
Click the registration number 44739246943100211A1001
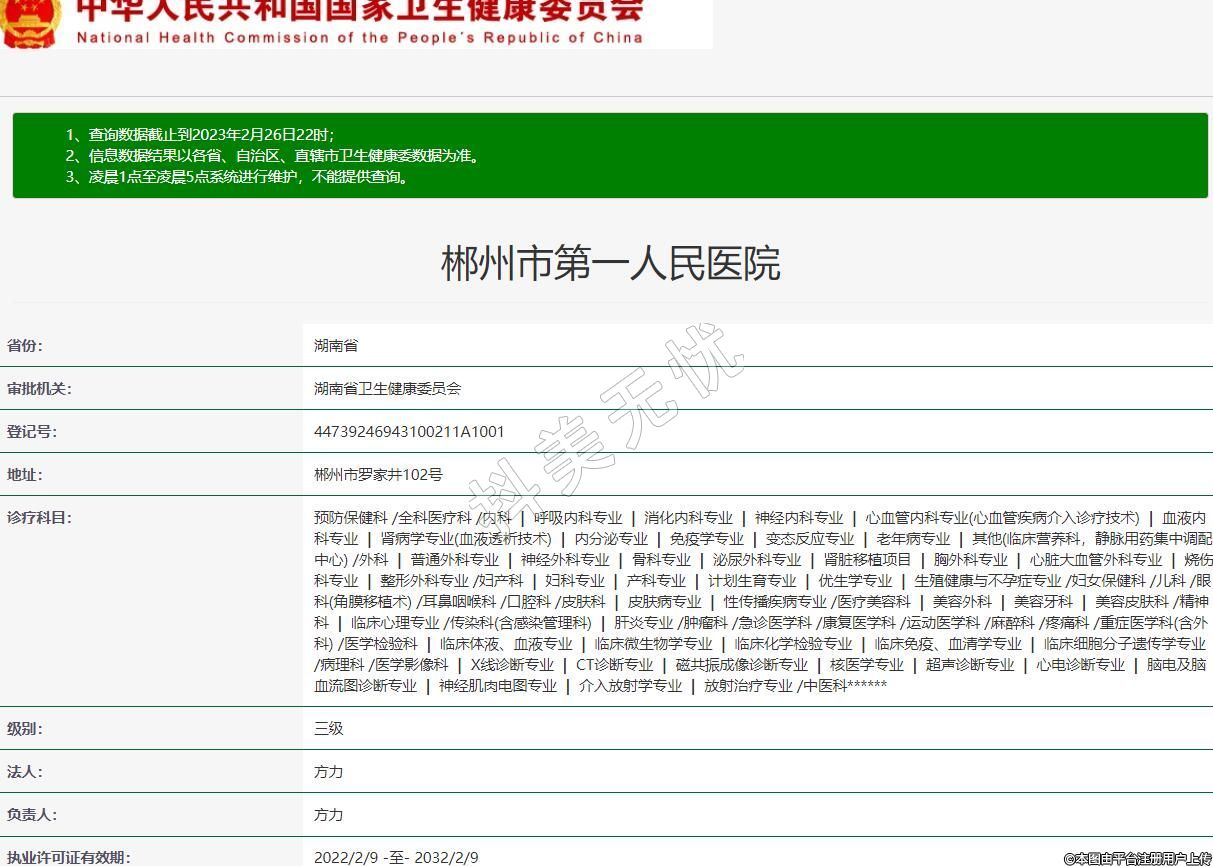pyautogui.click(x=409, y=432)
